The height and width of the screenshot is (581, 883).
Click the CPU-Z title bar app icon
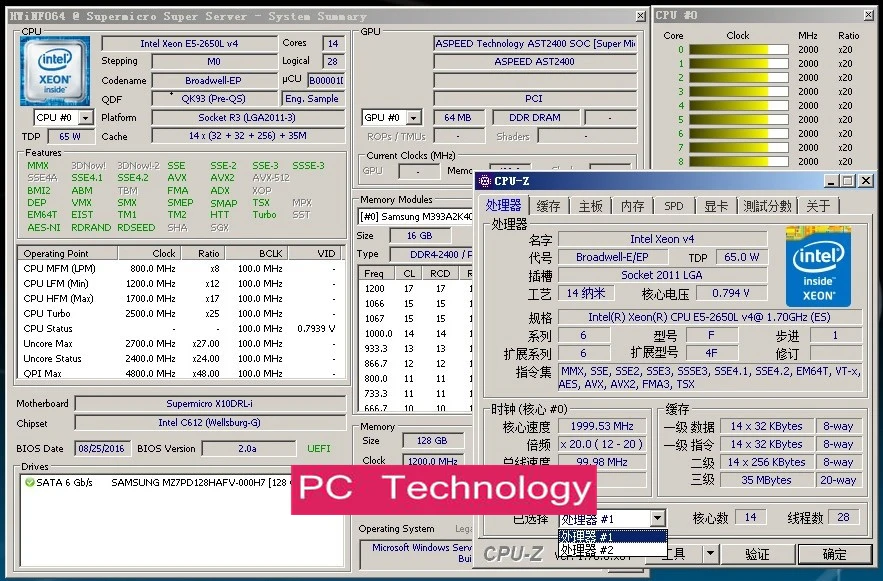(484, 181)
